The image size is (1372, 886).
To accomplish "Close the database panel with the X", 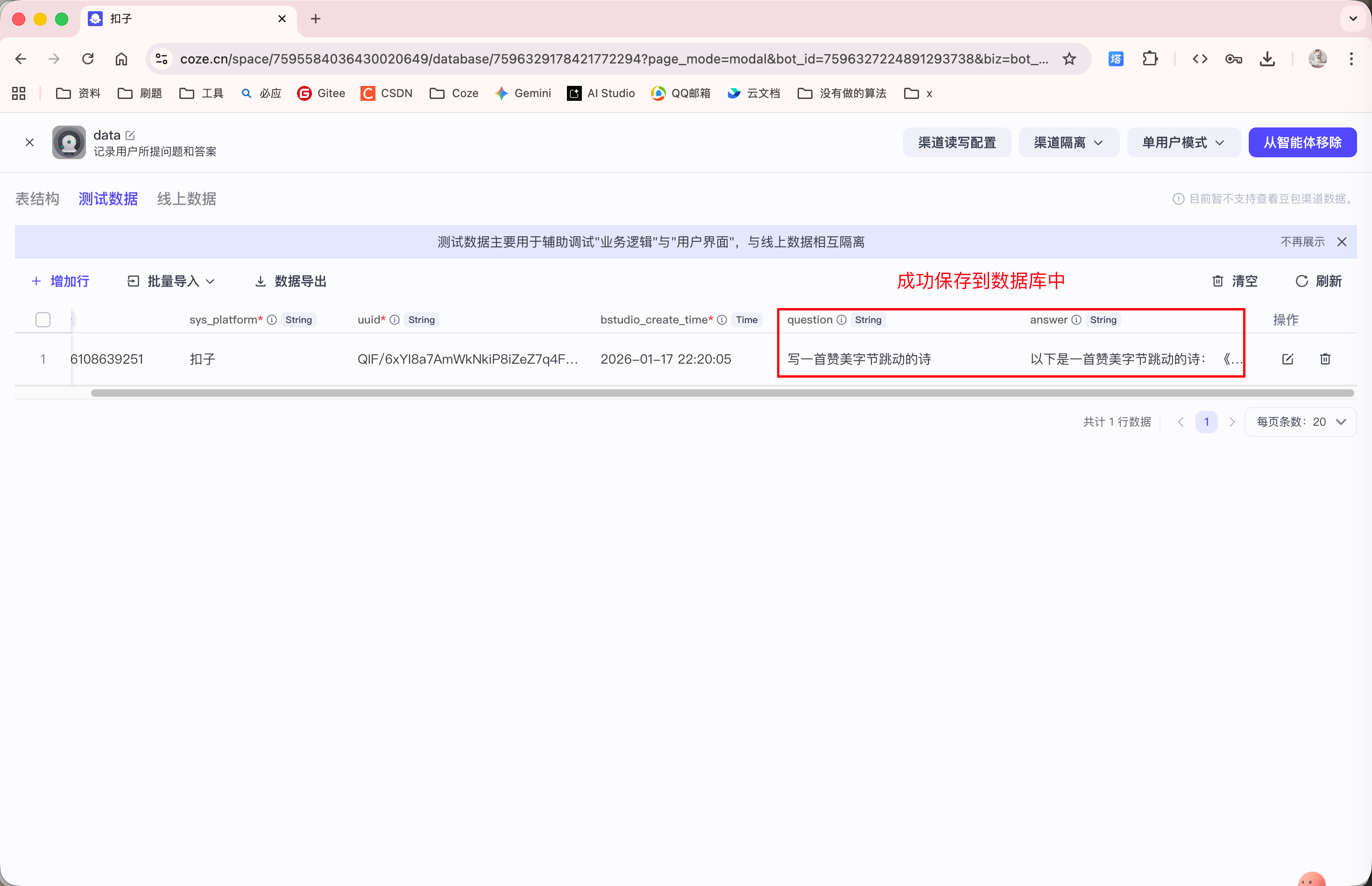I will click(30, 142).
